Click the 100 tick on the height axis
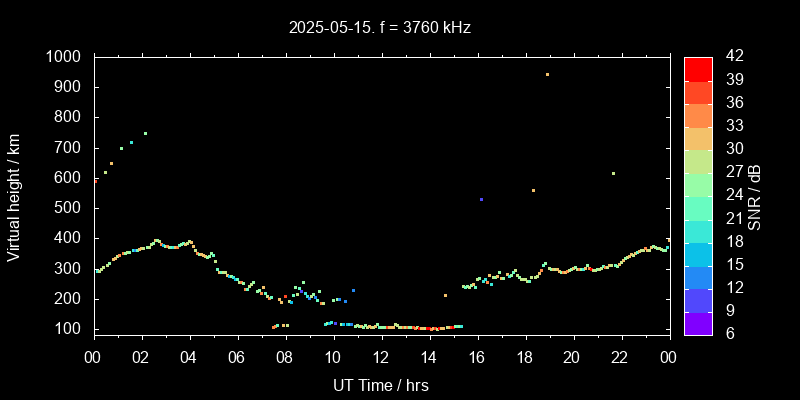Screen dimensions: 800x400 (70, 329)
